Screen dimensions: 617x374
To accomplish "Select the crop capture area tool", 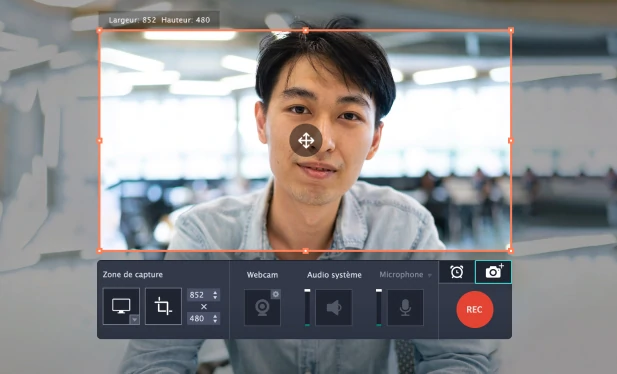I will (x=163, y=306).
